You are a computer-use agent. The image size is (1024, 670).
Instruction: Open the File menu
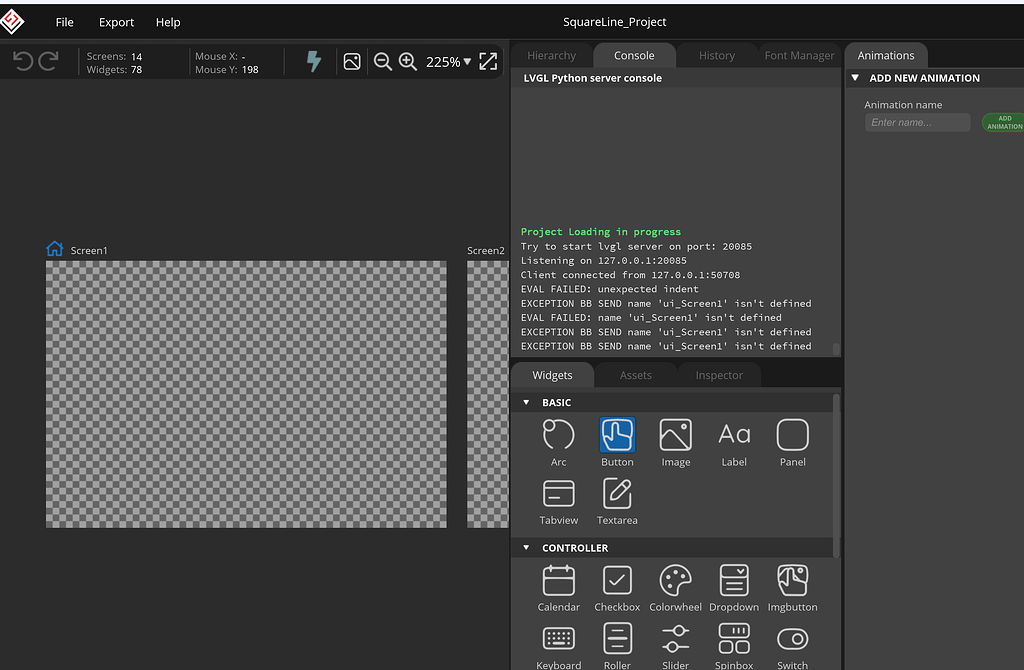click(65, 22)
